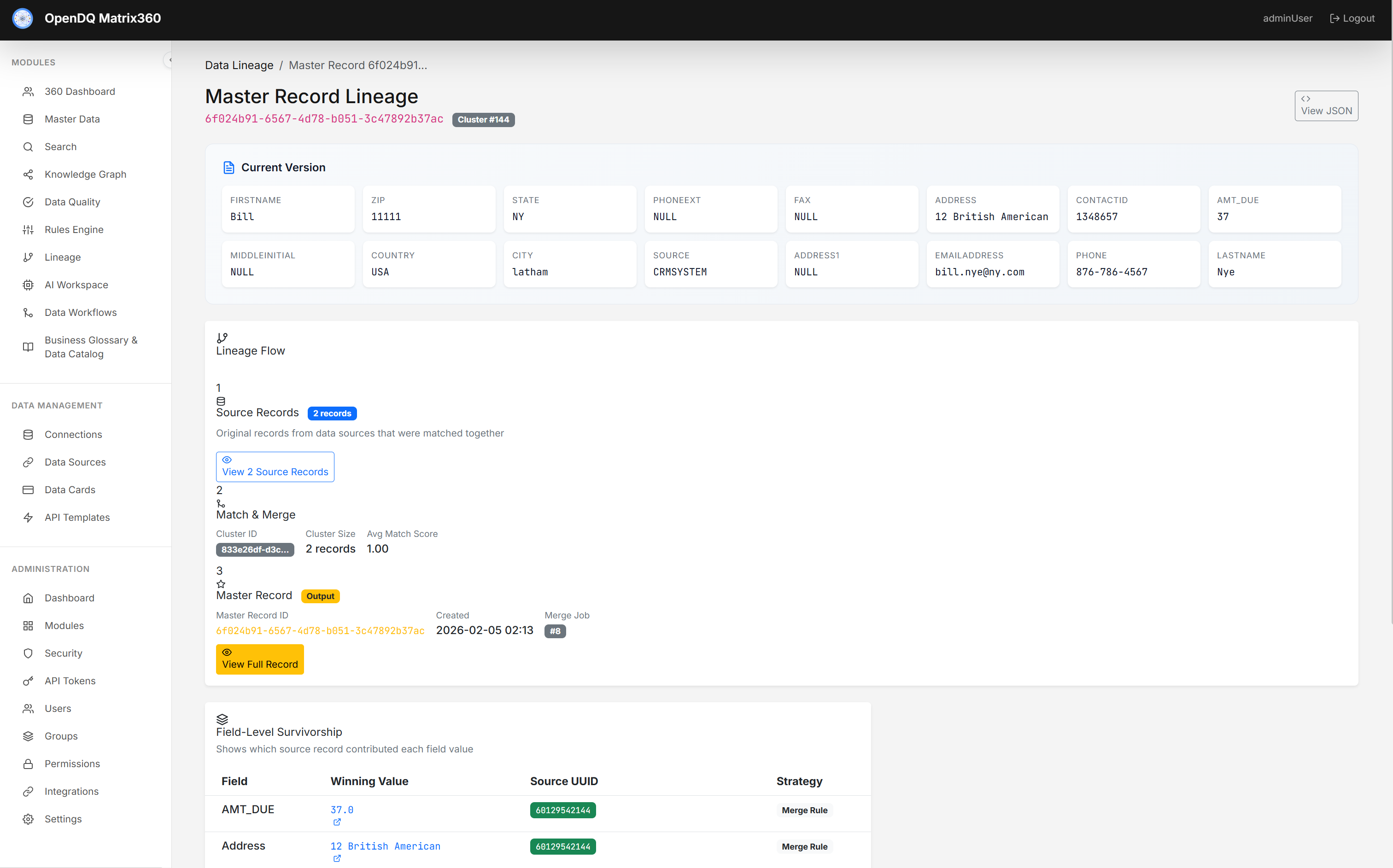1393x868 pixels.
Task: Click the Merge Job #8 badge
Action: 555,631
